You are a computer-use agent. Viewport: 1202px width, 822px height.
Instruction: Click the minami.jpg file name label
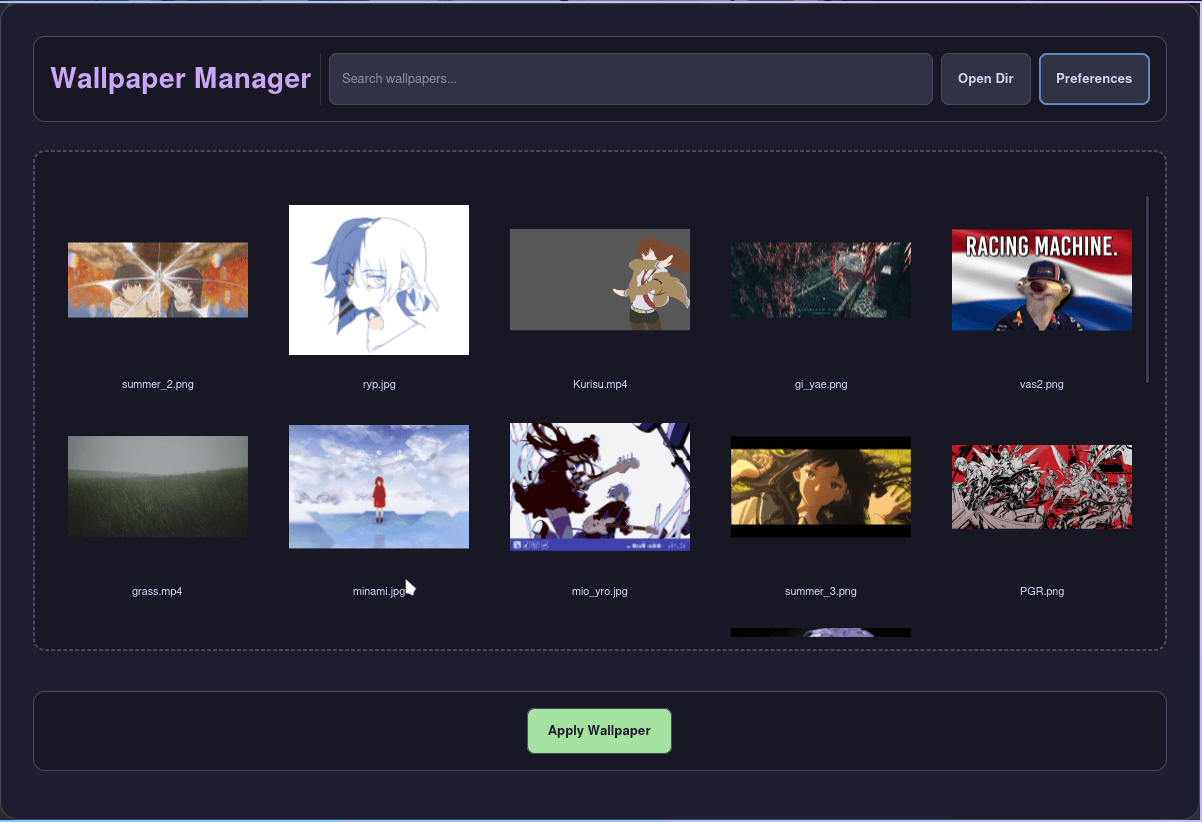379,591
